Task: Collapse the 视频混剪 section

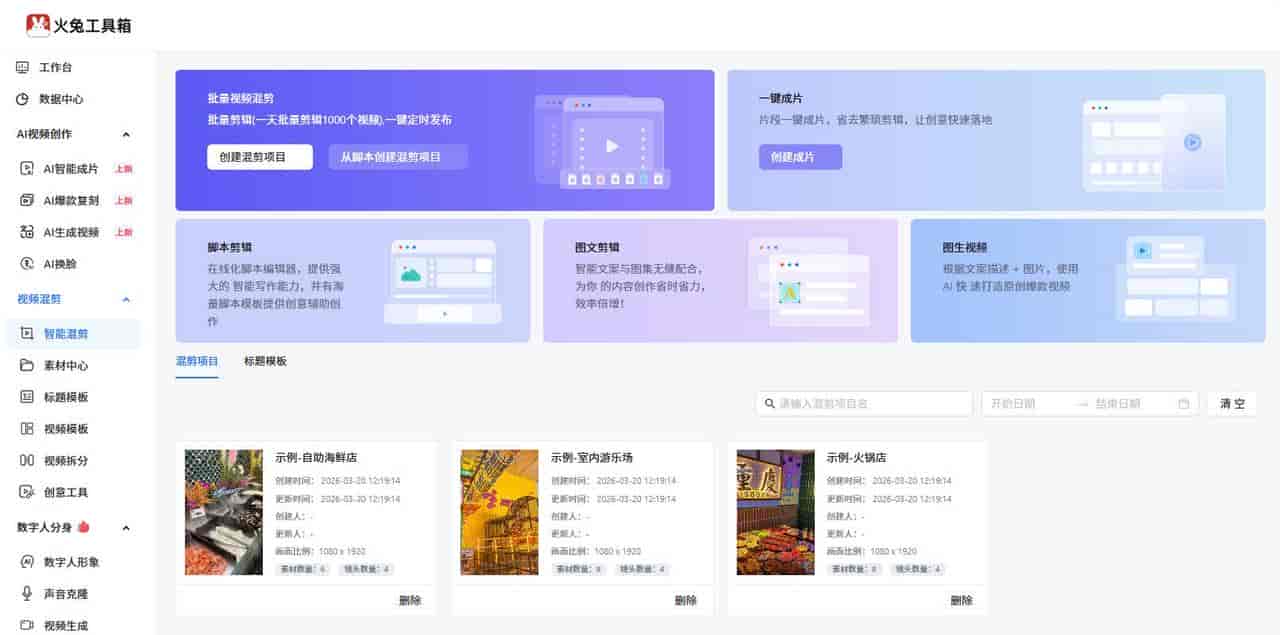Action: [x=125, y=299]
